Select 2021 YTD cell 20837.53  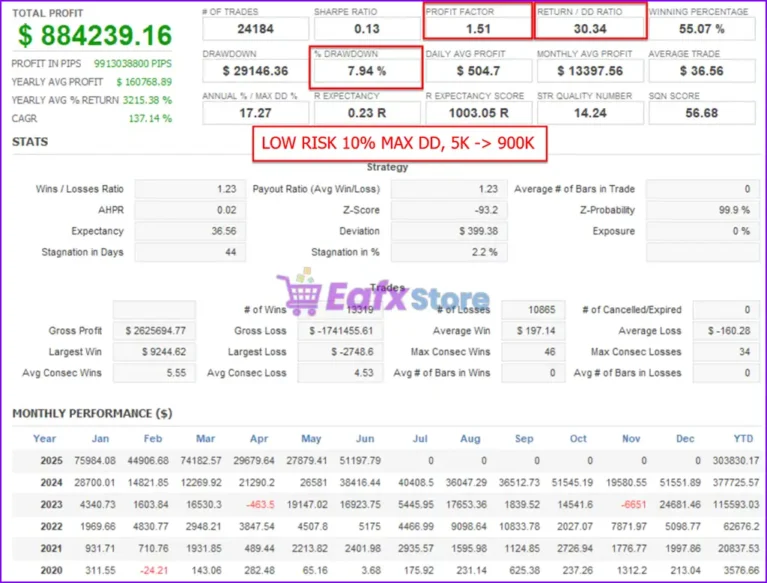pos(739,549)
